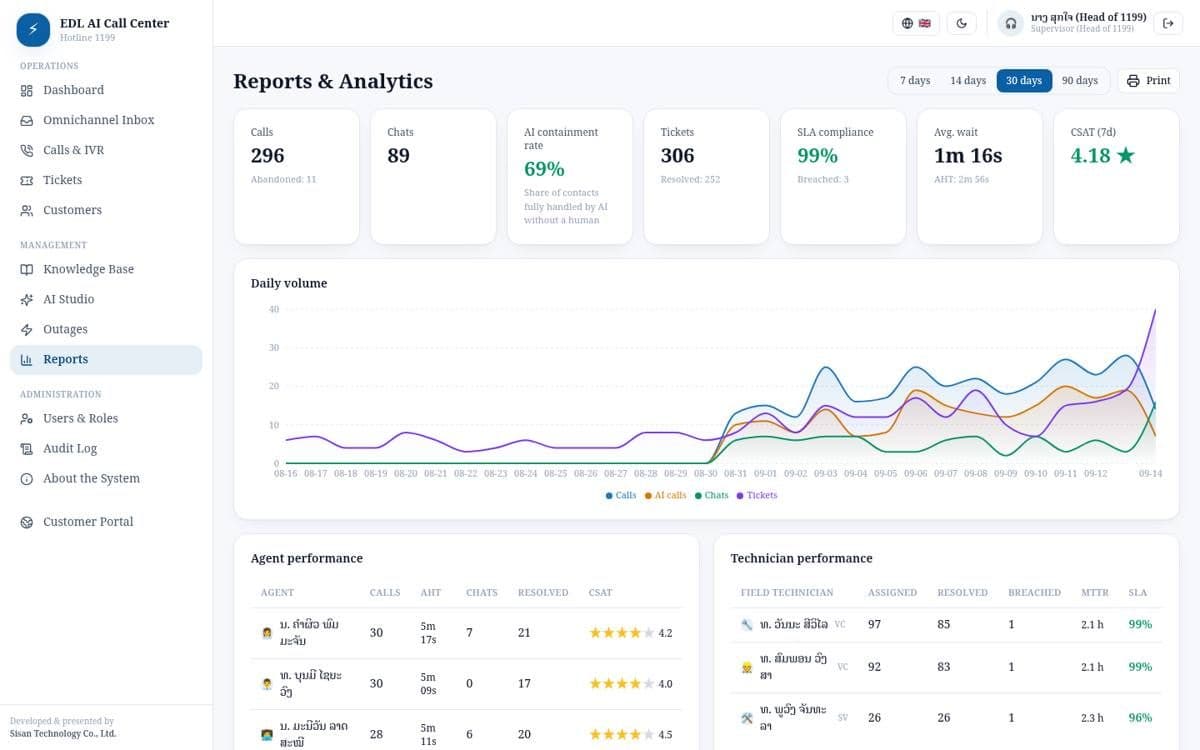1200x750 pixels.
Task: Click the AI Studio sparkle icon
Action: pyautogui.click(x=27, y=299)
